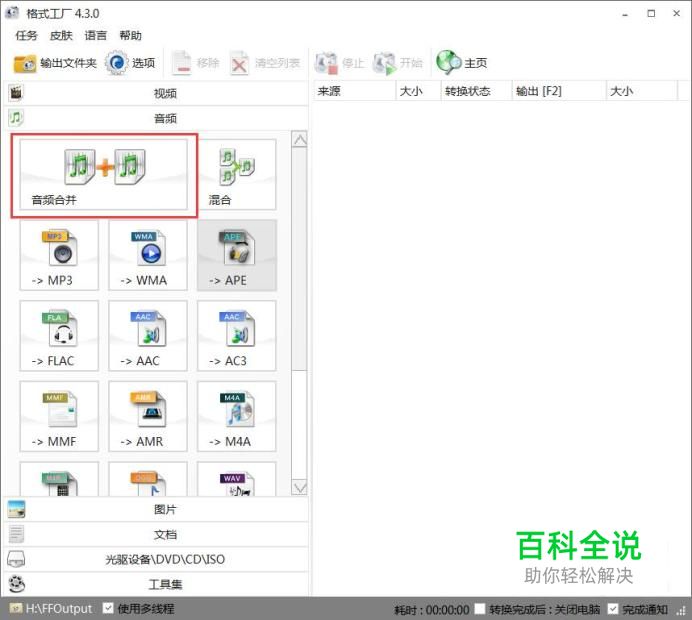Click the 输出 [F2] column header
The image size is (692, 620).
point(559,91)
